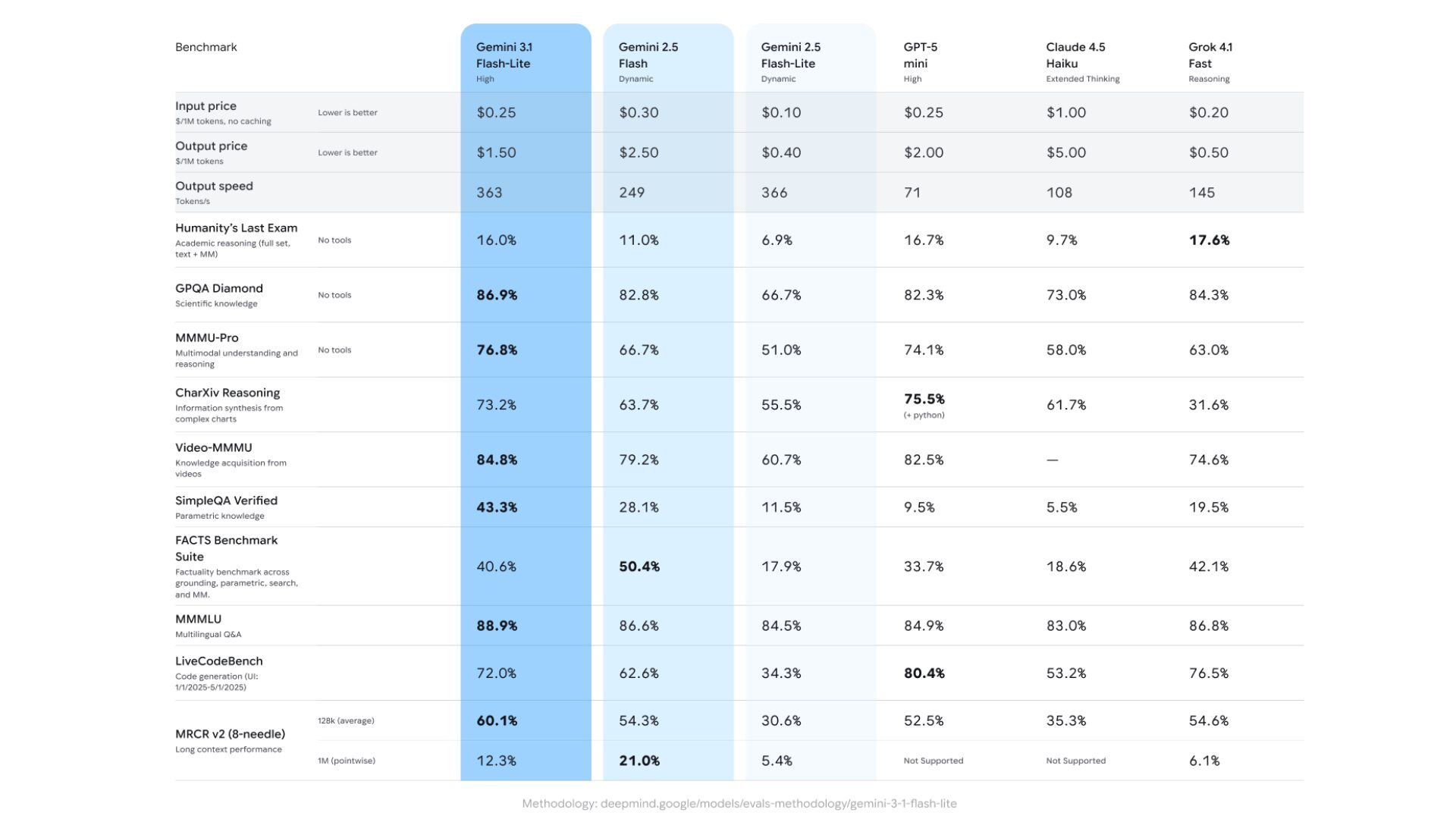The height and width of the screenshot is (819, 1456).
Task: Click the Grok 4.1 Fast header
Action: 1210,55
